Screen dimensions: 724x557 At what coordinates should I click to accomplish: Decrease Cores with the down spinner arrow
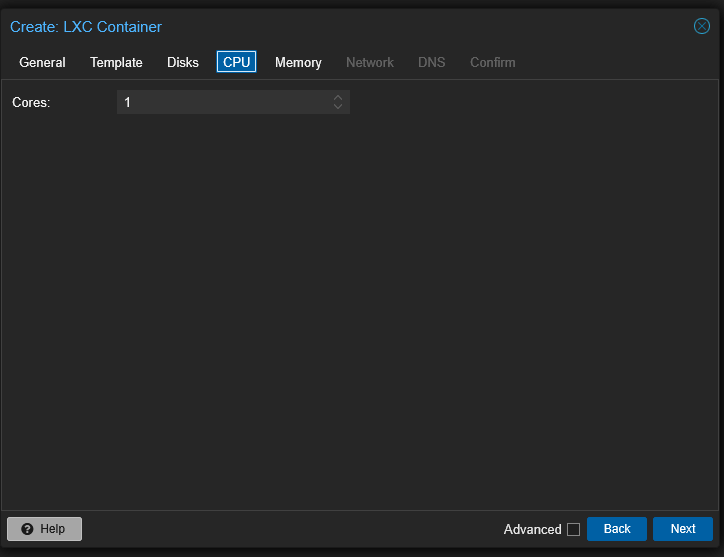[338, 107]
